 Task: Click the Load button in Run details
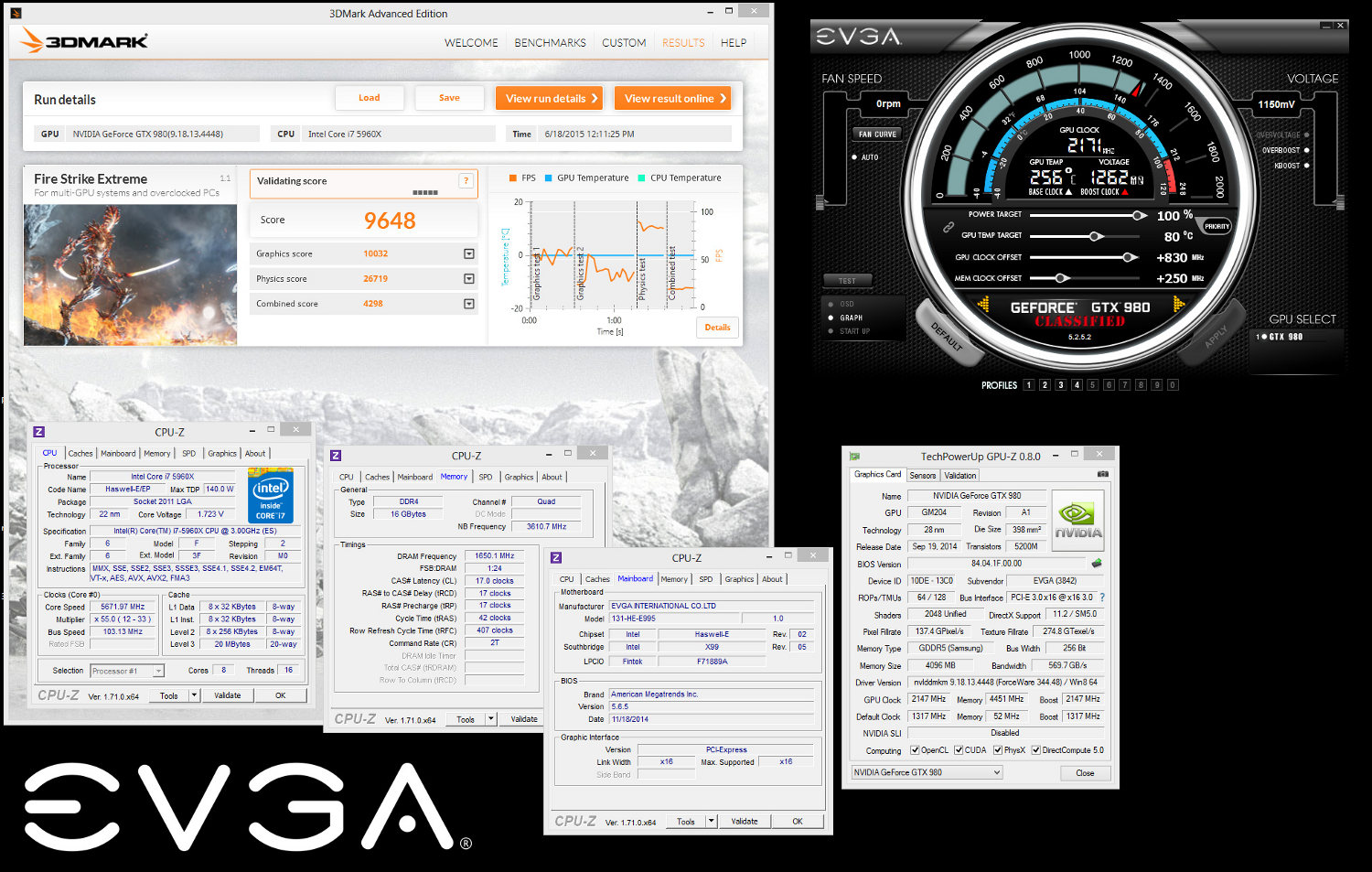point(370,98)
